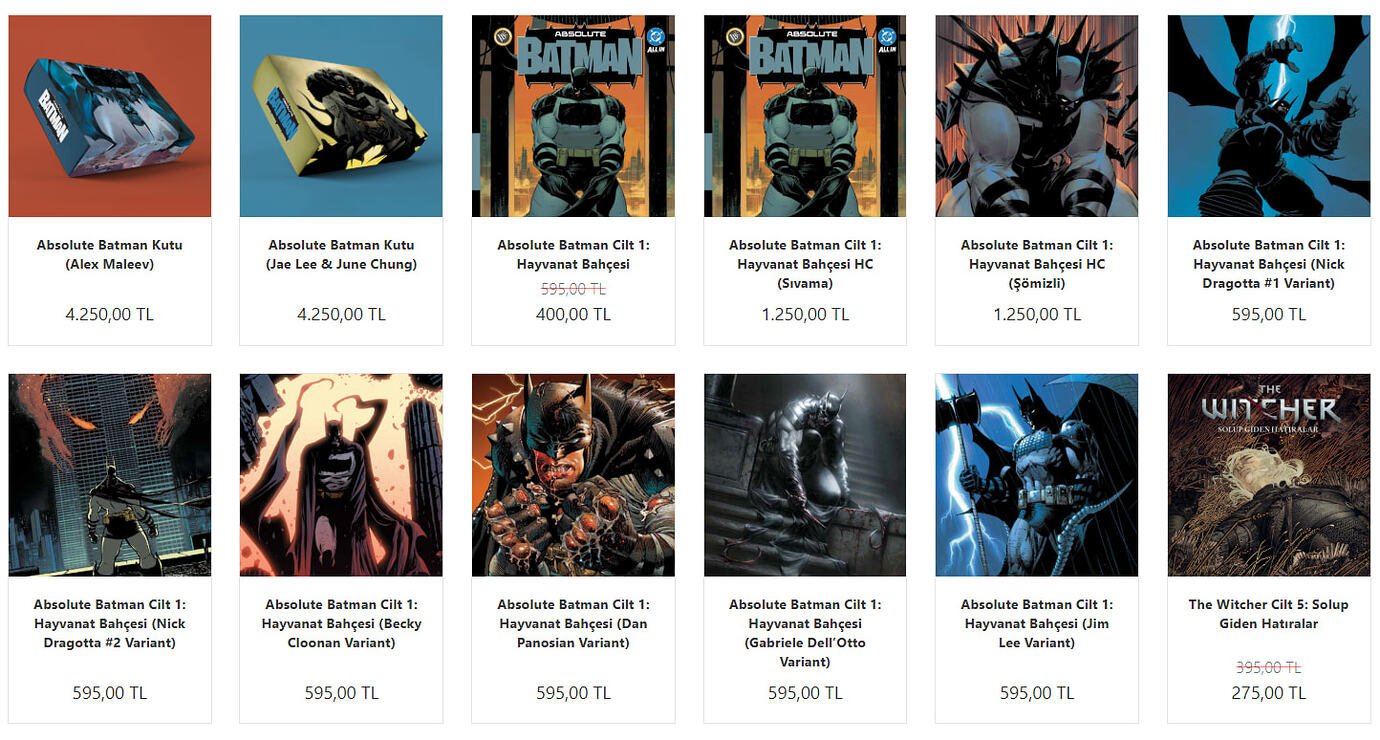The height and width of the screenshot is (740, 1380).
Task: Click the Absolute Batman Kutu (Jae Lee & June Chung) title
Action: tap(341, 255)
